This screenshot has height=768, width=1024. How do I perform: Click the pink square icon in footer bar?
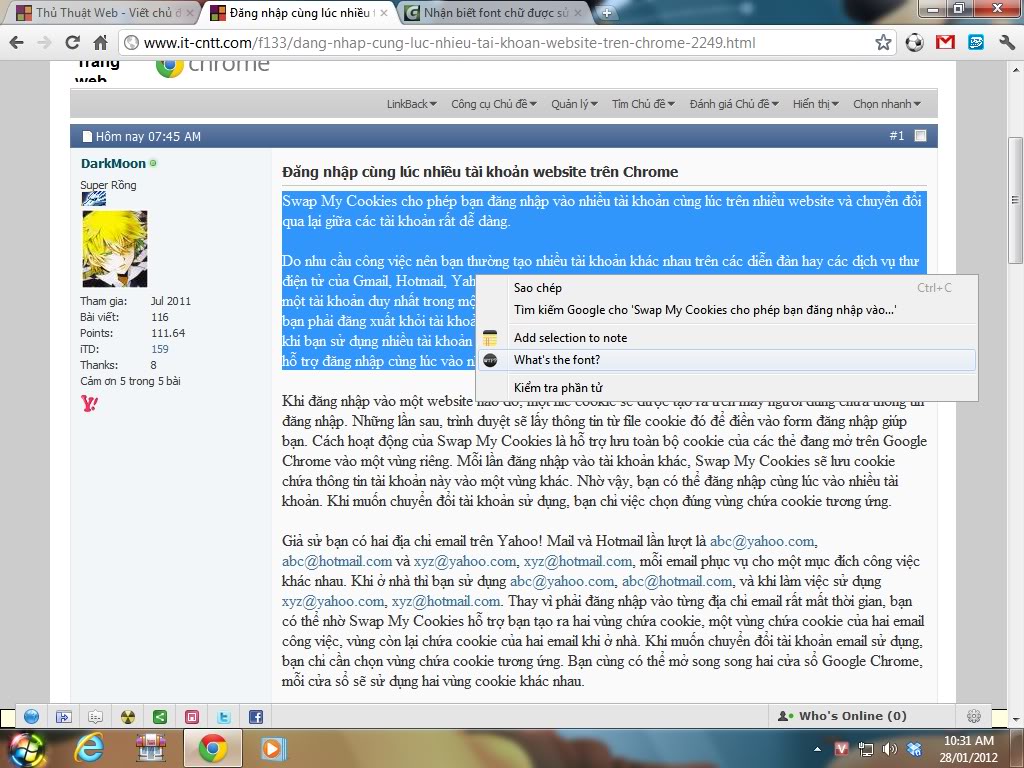click(192, 716)
